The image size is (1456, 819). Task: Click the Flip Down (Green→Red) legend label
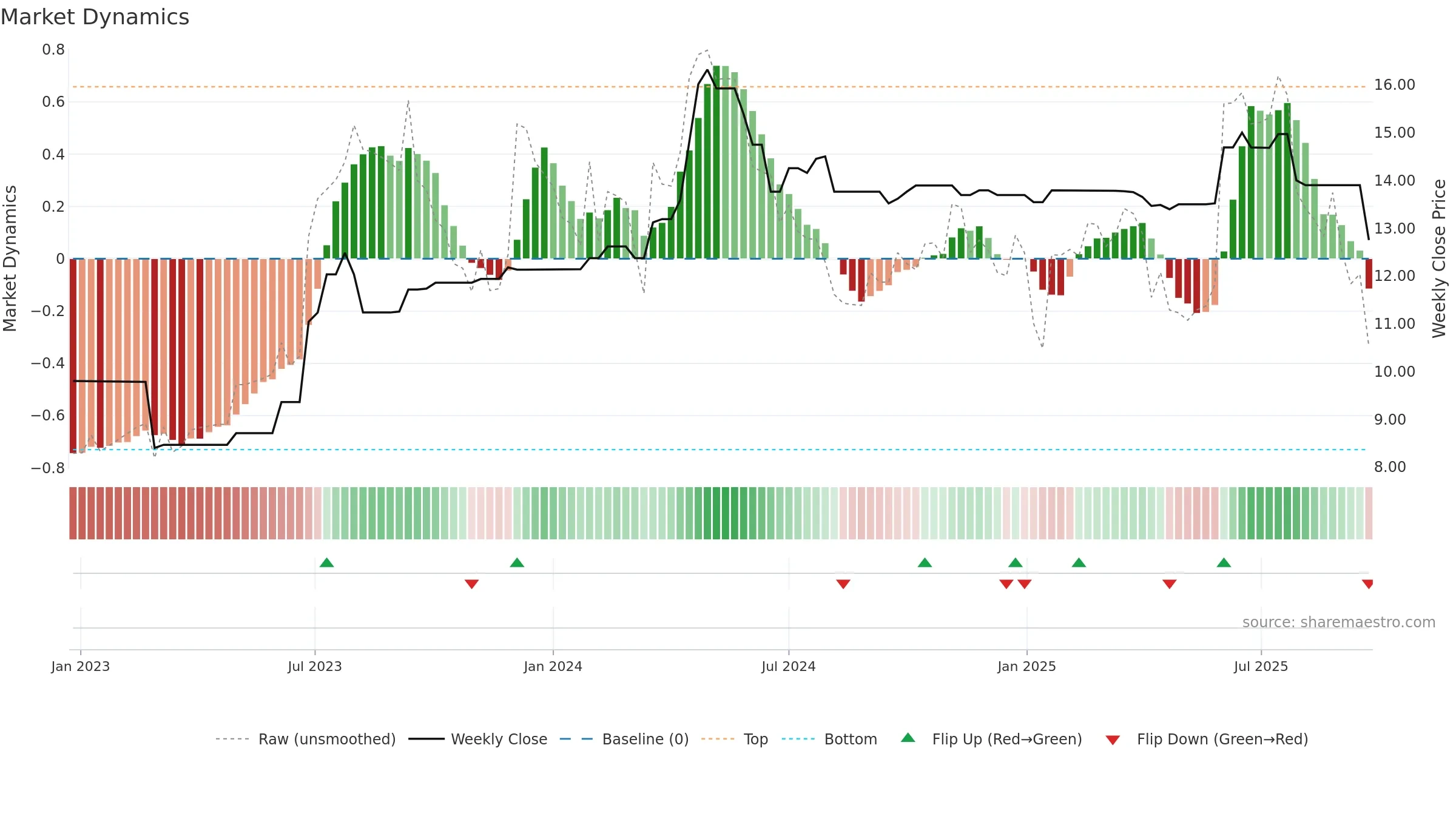tap(1222, 739)
